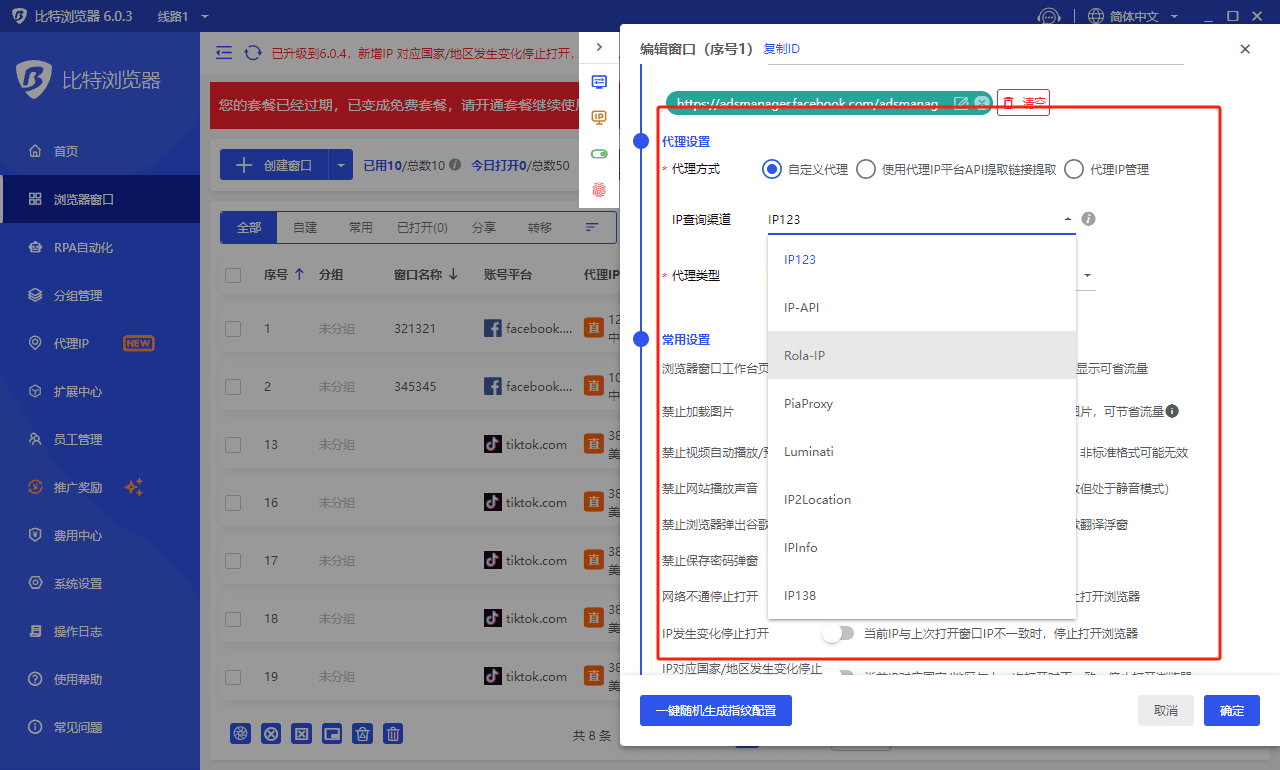Click the 创建窗口 button
1280x770 pixels.
click(x=275, y=165)
